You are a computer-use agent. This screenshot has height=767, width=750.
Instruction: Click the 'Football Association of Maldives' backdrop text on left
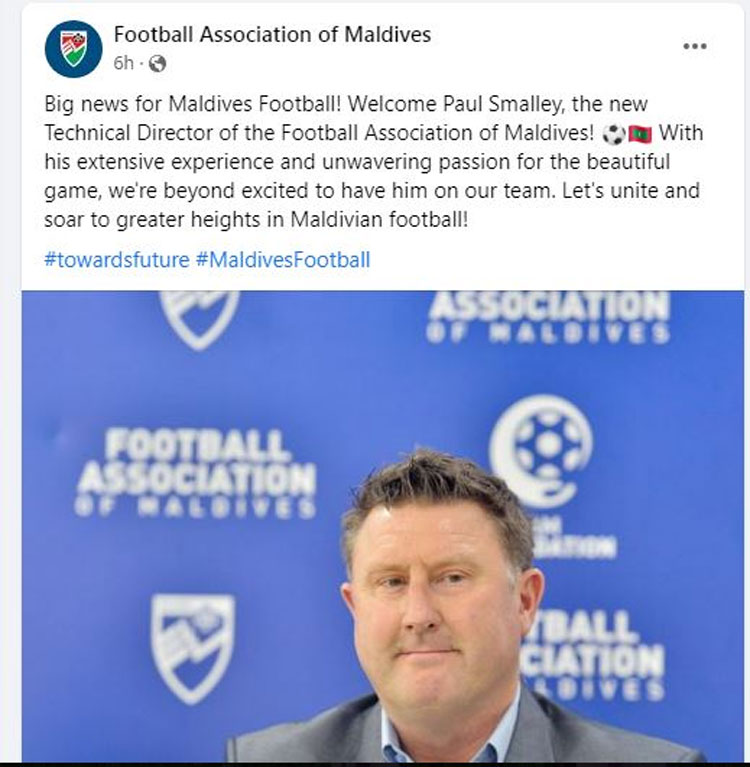click(196, 472)
